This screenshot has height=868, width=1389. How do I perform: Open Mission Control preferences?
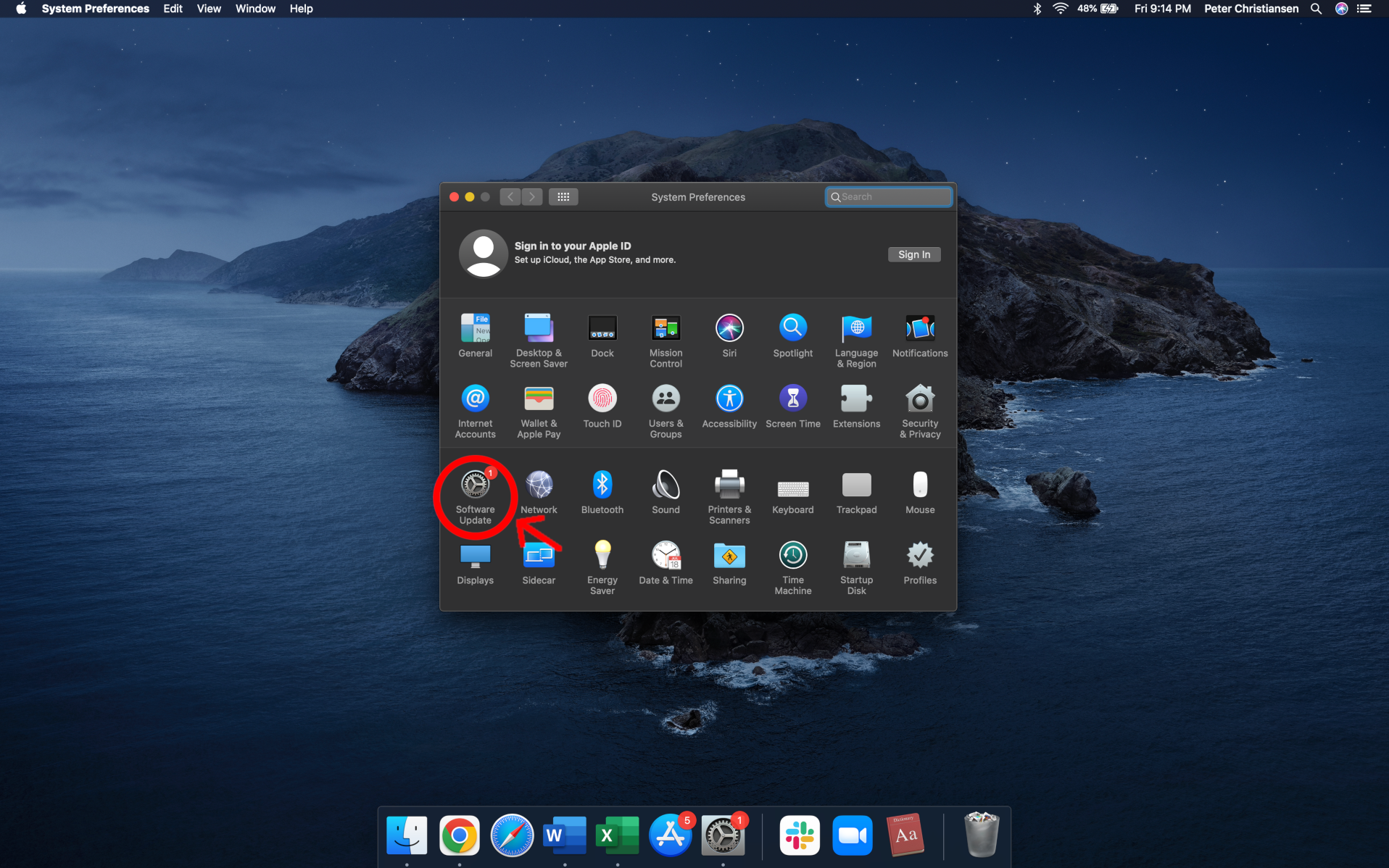666,340
